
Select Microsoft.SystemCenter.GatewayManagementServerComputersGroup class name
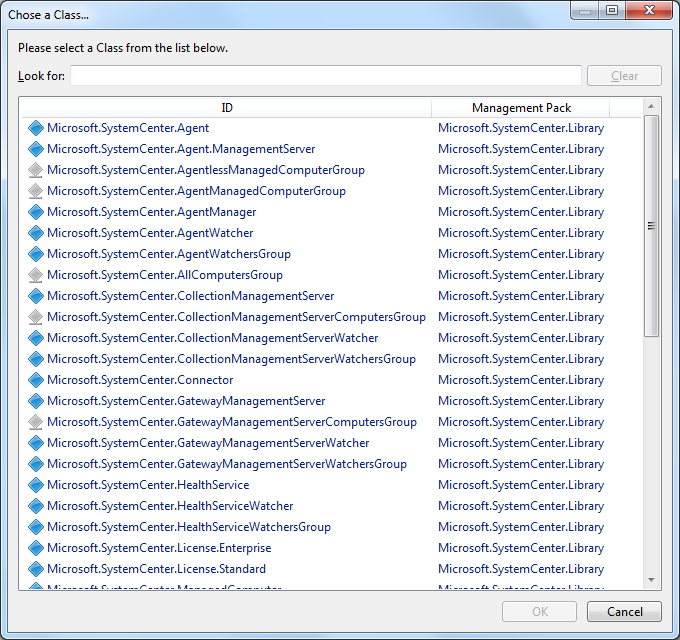[x=232, y=422]
